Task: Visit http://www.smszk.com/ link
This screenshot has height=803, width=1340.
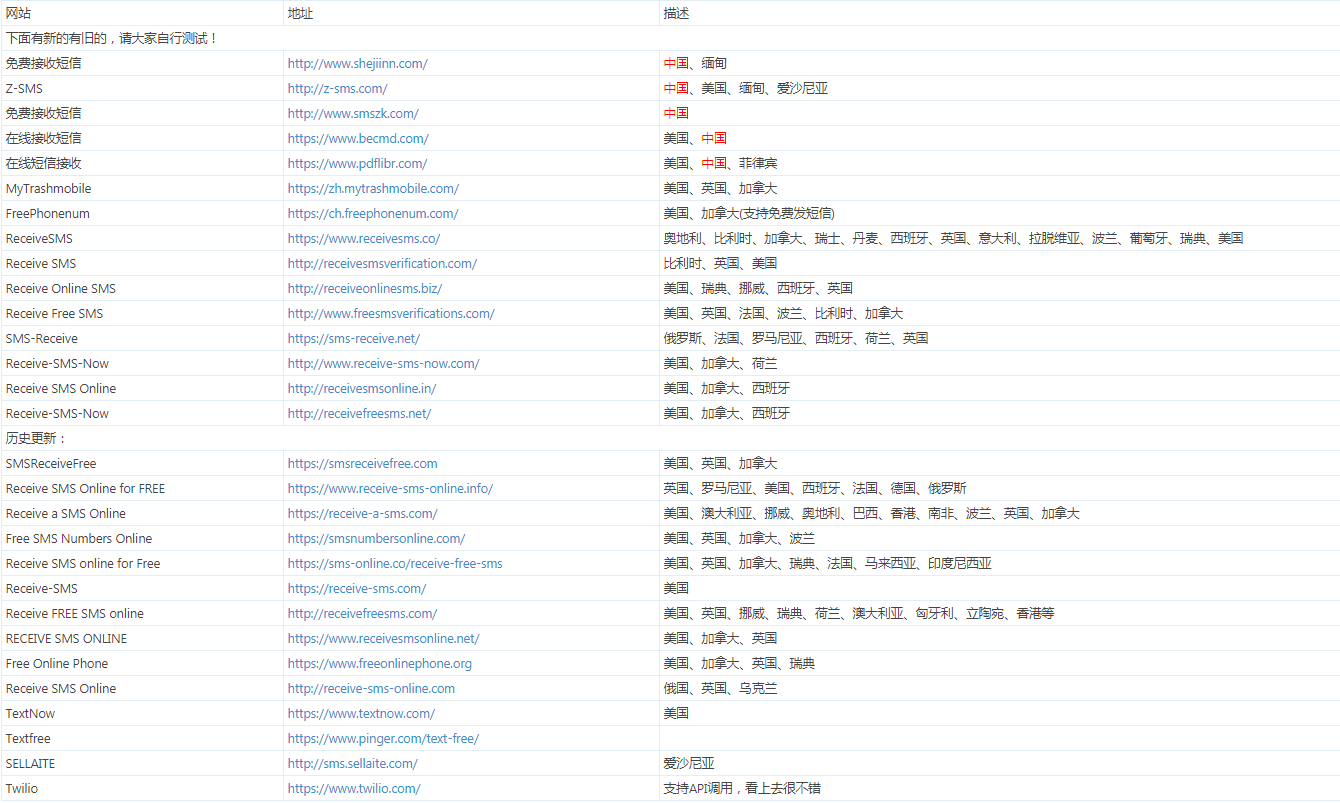Action: [353, 113]
